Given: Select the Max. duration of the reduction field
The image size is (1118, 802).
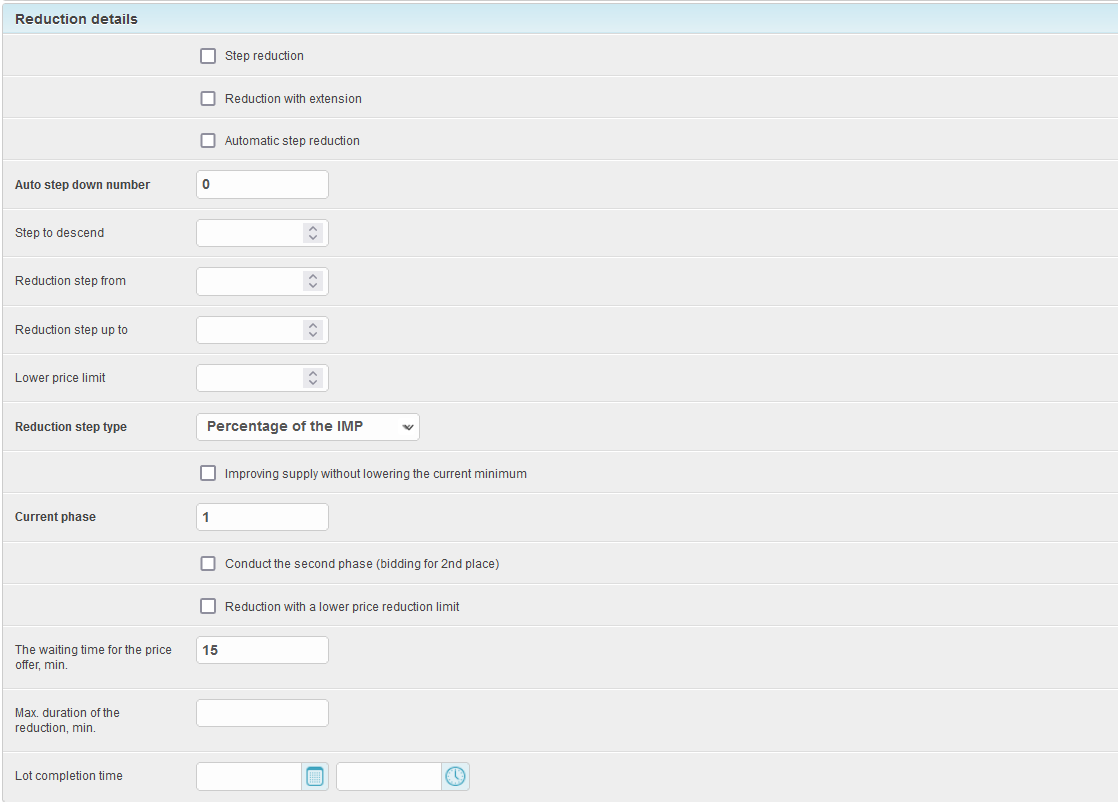Looking at the screenshot, I should coord(262,713).
